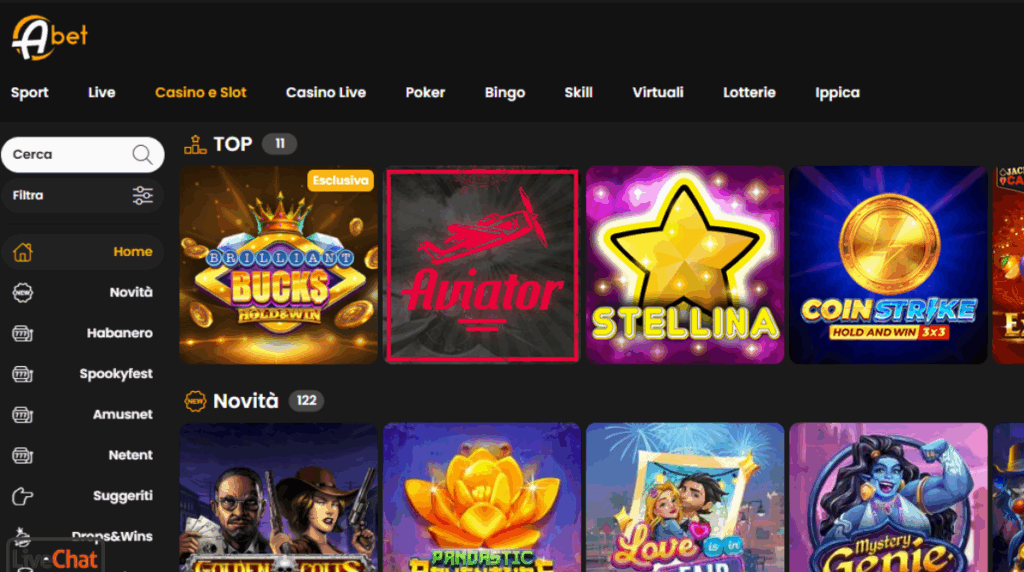Viewport: 1024px width, 572px height.
Task: Click the Suggeriti thumbs-up icon
Action: pos(23,496)
